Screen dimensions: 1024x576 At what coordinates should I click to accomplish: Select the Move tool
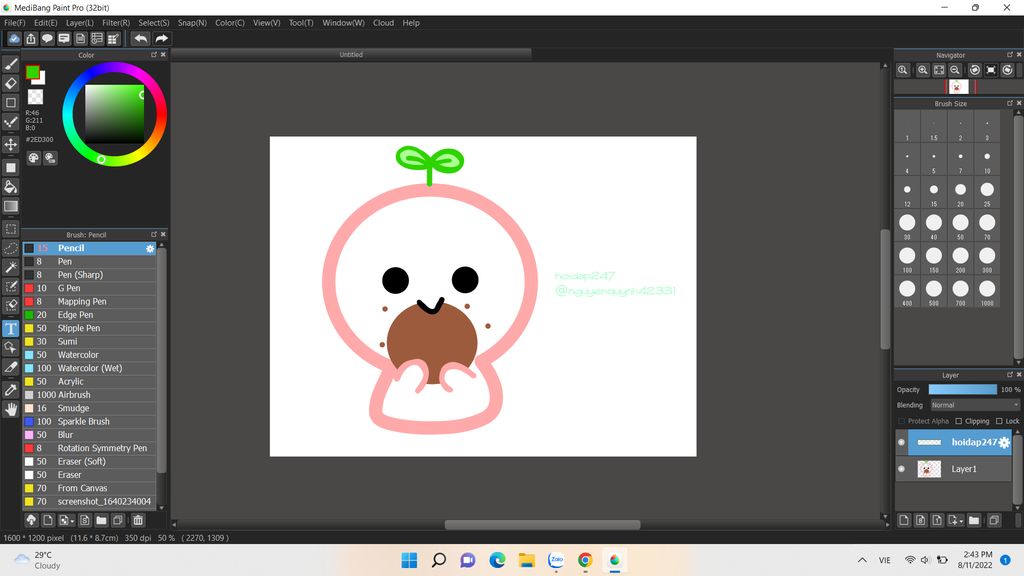point(11,145)
